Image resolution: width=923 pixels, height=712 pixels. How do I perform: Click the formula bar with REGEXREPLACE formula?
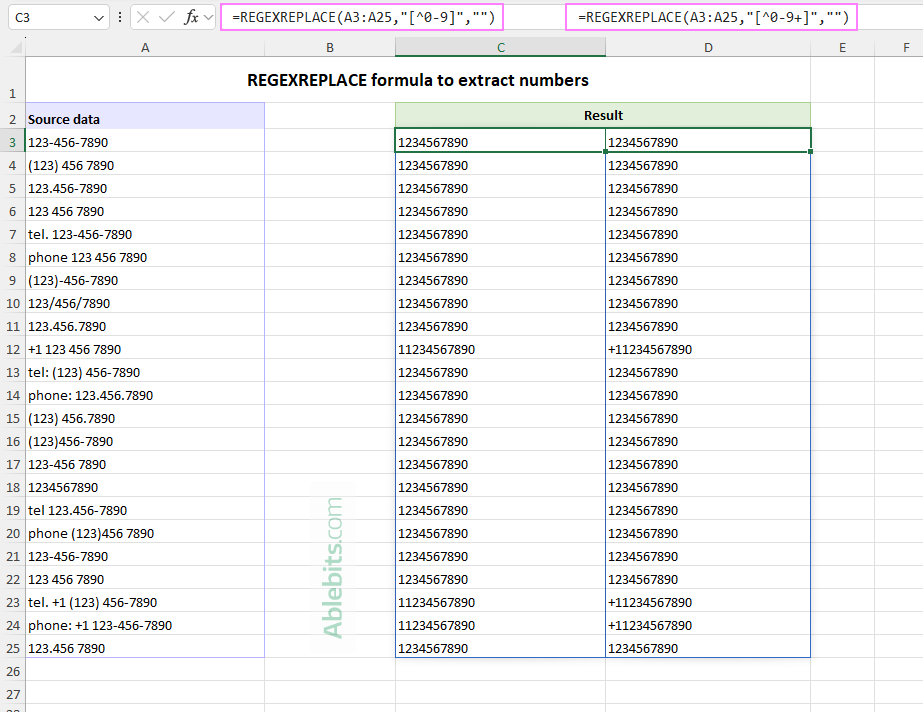click(361, 17)
